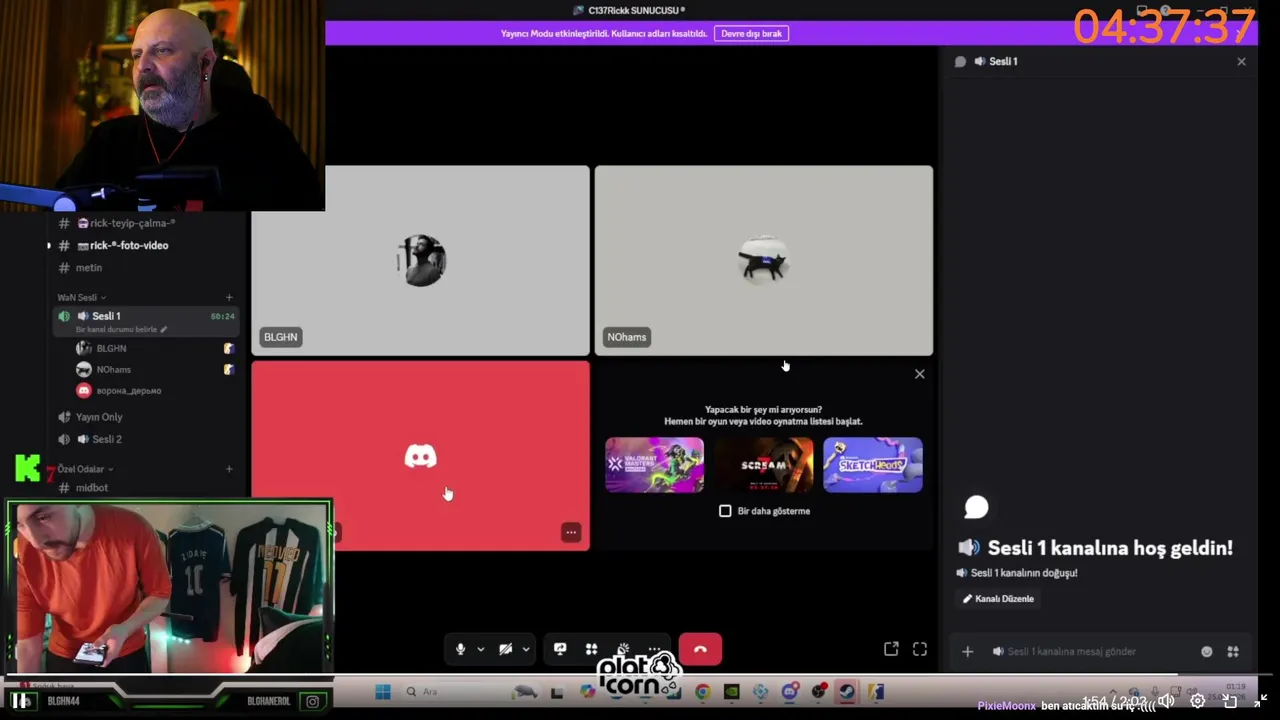Open Steam from the taskbar

[847, 691]
